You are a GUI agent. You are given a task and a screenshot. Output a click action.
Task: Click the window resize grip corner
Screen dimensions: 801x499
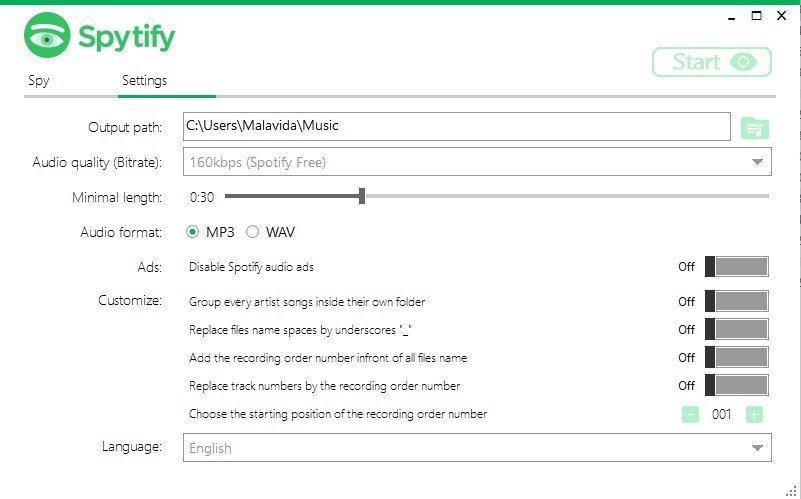pyautogui.click(x=791, y=491)
